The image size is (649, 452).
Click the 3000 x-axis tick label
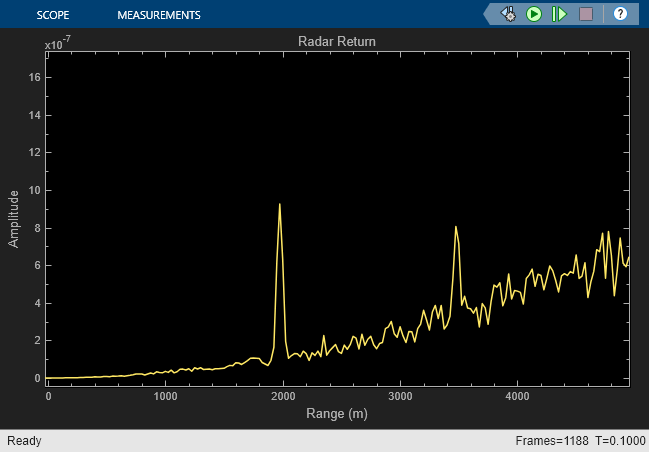pyautogui.click(x=400, y=397)
